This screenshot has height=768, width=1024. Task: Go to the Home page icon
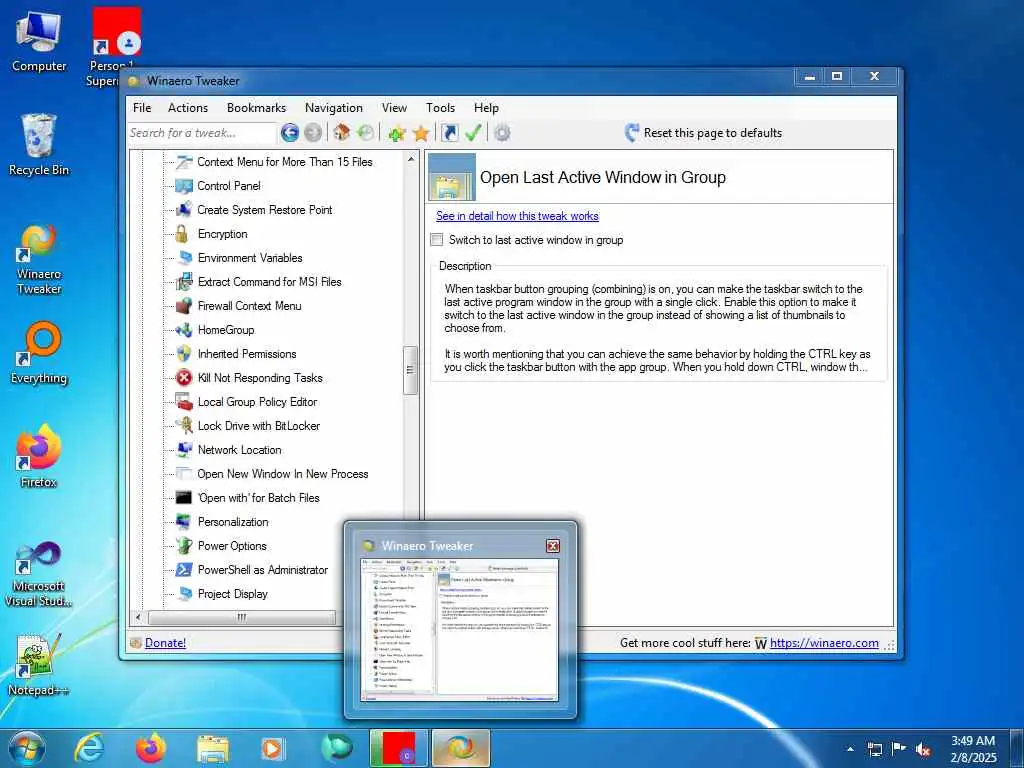[x=342, y=133]
